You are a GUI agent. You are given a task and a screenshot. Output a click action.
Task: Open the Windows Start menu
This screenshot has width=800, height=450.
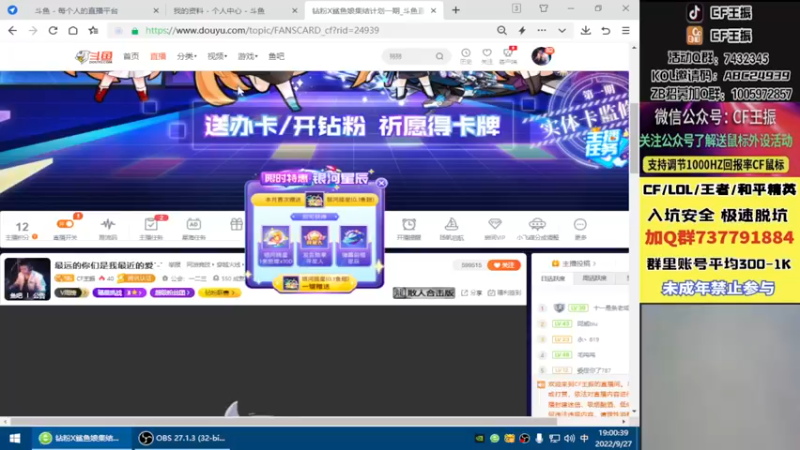[x=15, y=438]
